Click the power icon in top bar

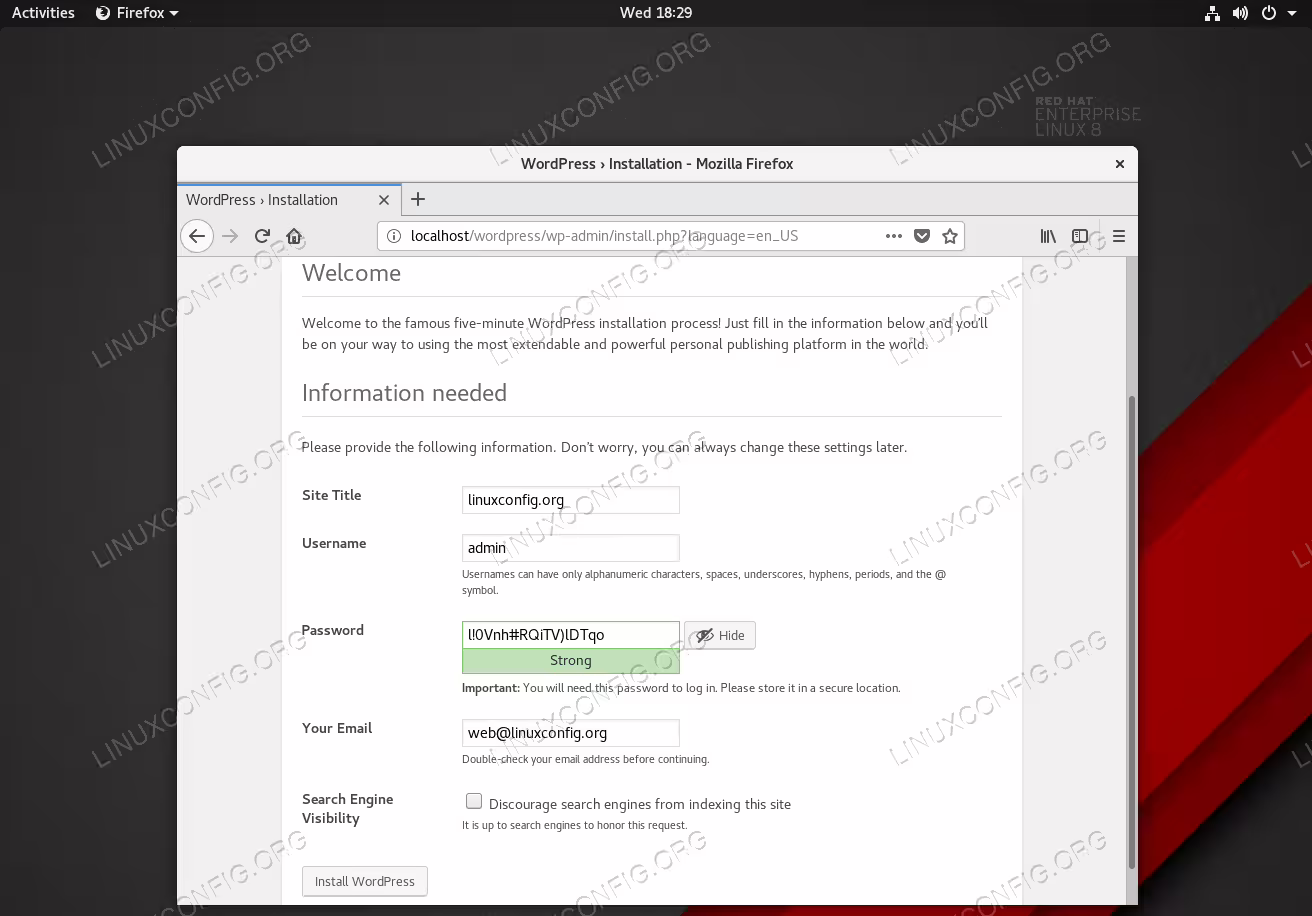(x=1269, y=13)
